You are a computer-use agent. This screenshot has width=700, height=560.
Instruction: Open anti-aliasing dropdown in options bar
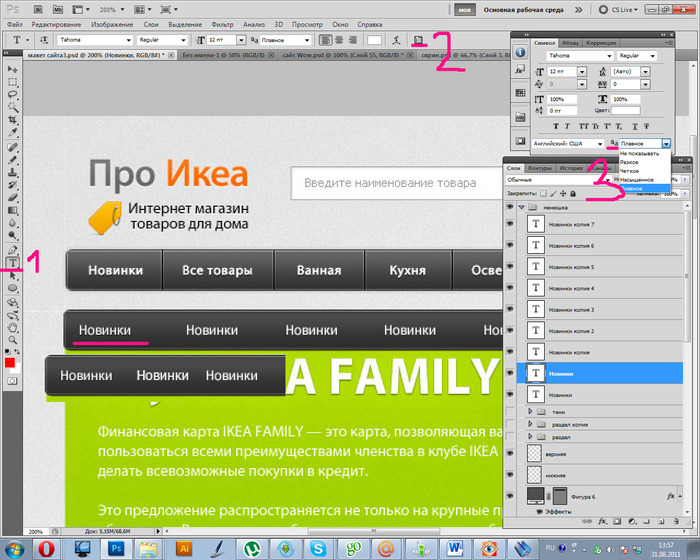coord(307,40)
